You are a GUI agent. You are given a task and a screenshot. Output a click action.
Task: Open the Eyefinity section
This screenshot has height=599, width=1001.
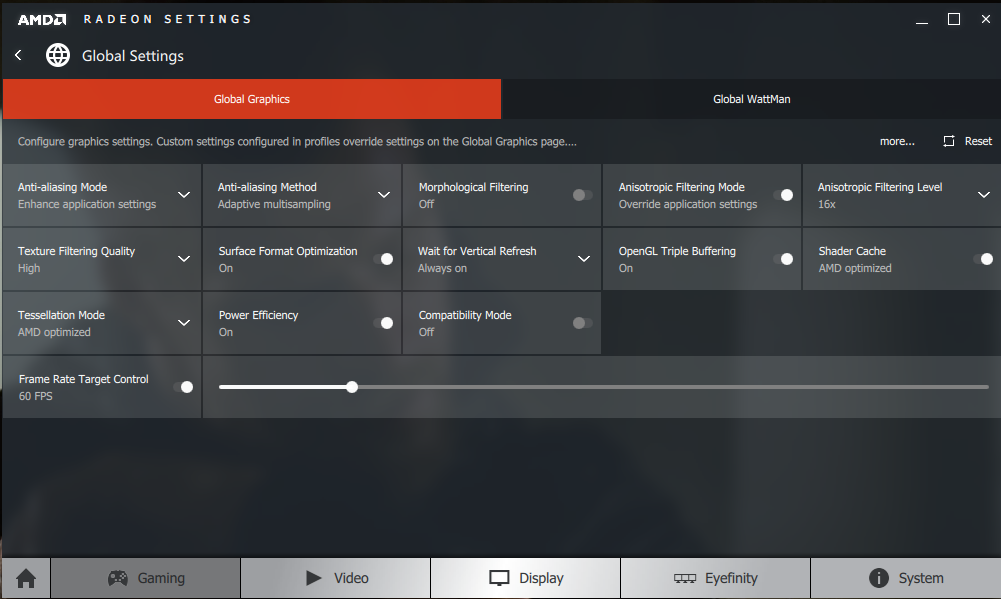pos(716,578)
